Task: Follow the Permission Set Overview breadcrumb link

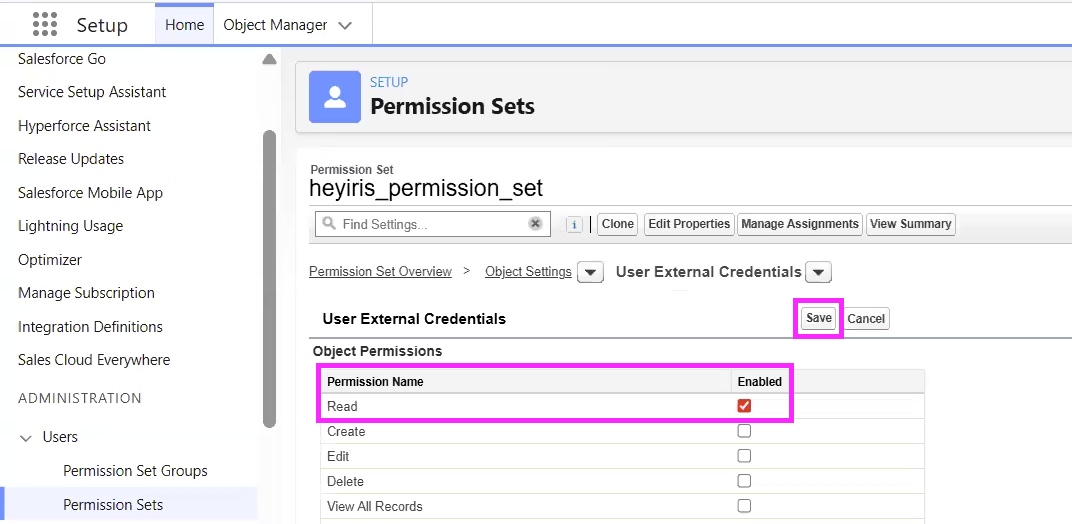Action: click(x=380, y=272)
